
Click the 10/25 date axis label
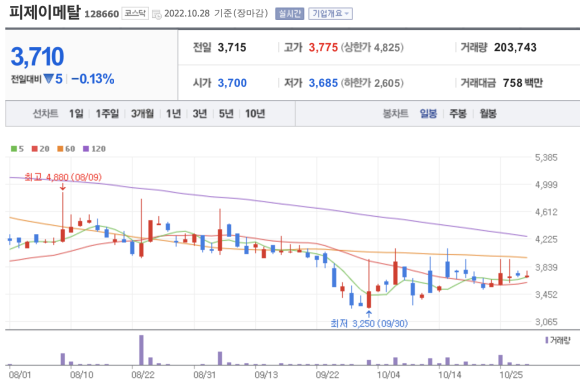point(511,375)
